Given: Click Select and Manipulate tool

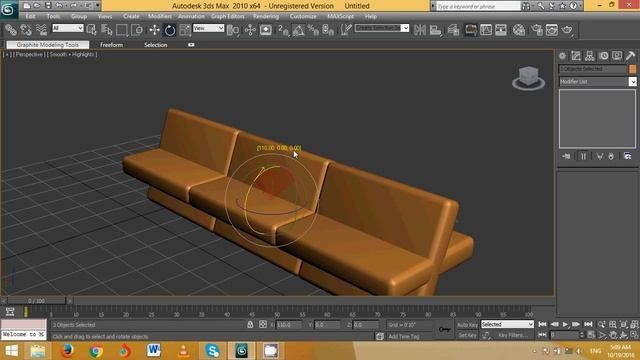Looking at the screenshot, I should (x=250, y=30).
